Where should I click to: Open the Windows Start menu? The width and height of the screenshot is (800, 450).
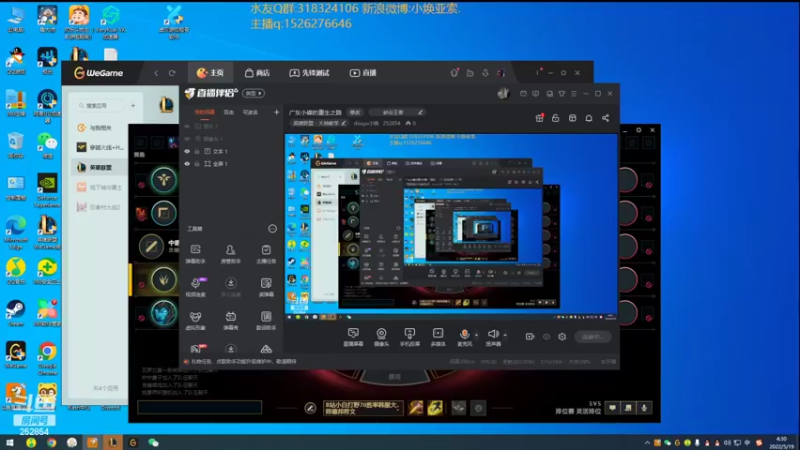[x=10, y=442]
